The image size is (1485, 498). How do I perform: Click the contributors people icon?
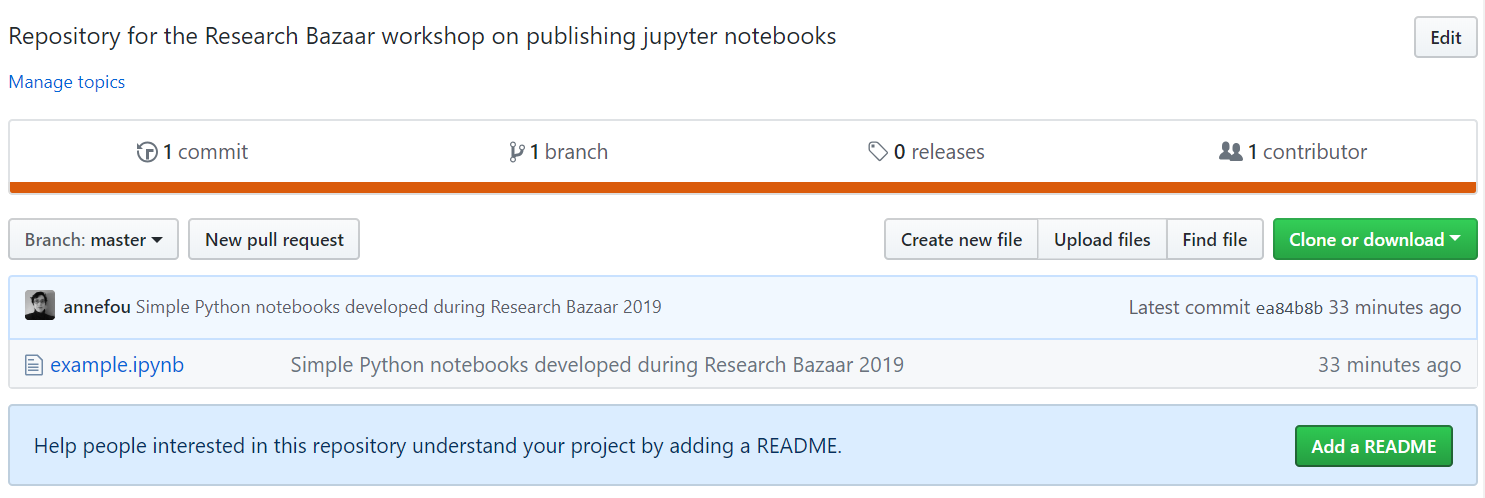tap(1231, 152)
